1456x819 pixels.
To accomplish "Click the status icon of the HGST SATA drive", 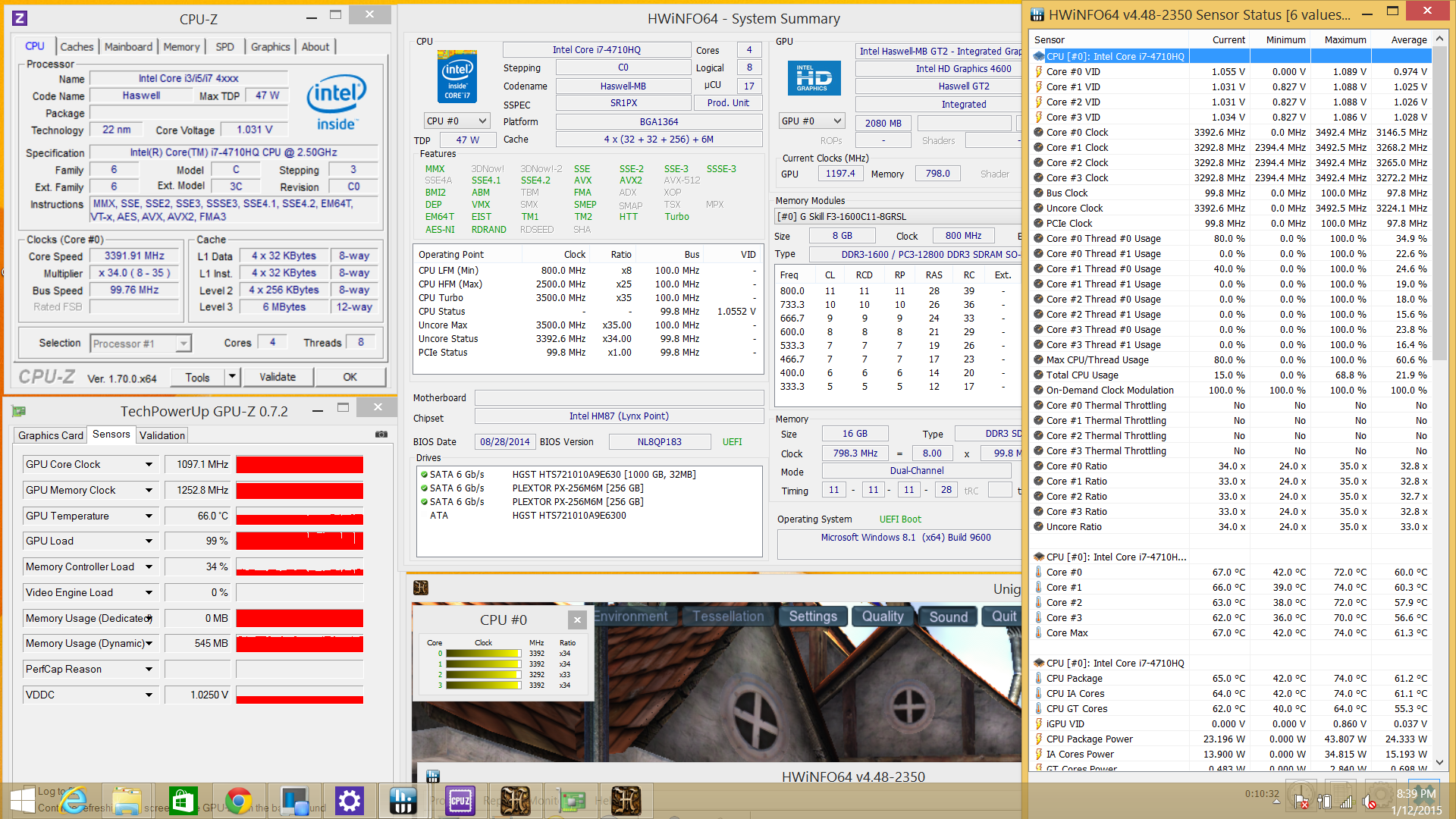I will tap(424, 475).
